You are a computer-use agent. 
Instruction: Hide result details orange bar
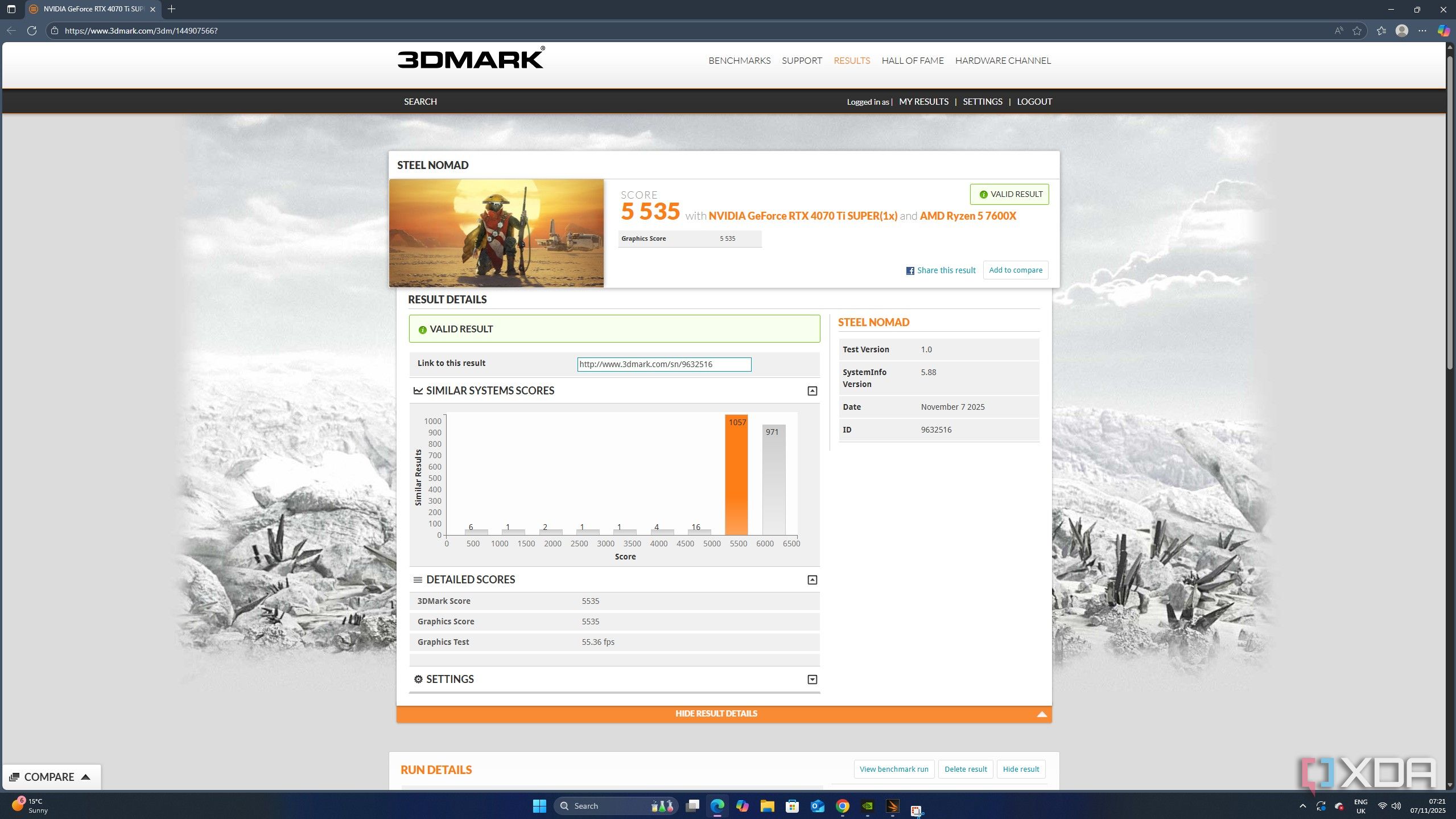pos(724,714)
